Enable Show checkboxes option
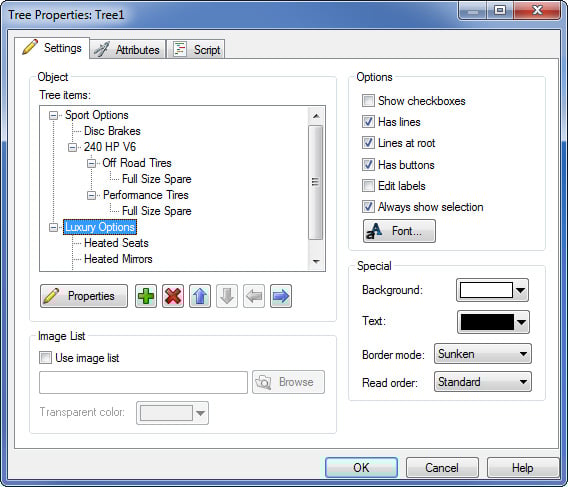 (368, 100)
